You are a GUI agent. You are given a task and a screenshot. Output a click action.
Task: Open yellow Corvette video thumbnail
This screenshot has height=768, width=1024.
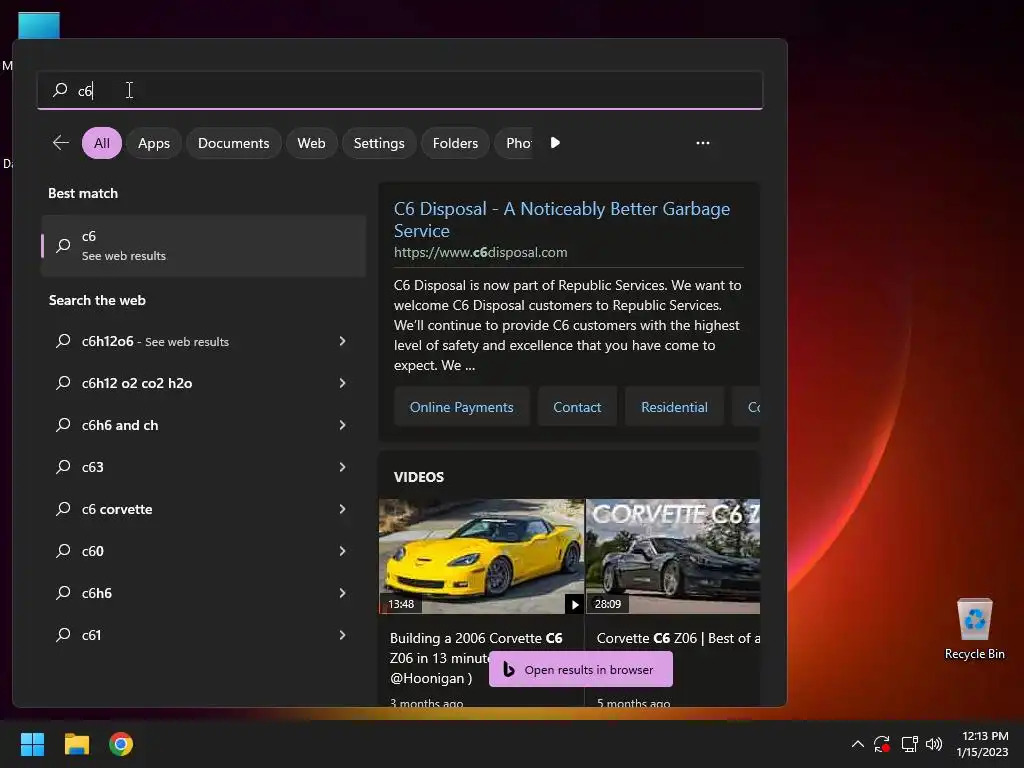pyautogui.click(x=481, y=556)
